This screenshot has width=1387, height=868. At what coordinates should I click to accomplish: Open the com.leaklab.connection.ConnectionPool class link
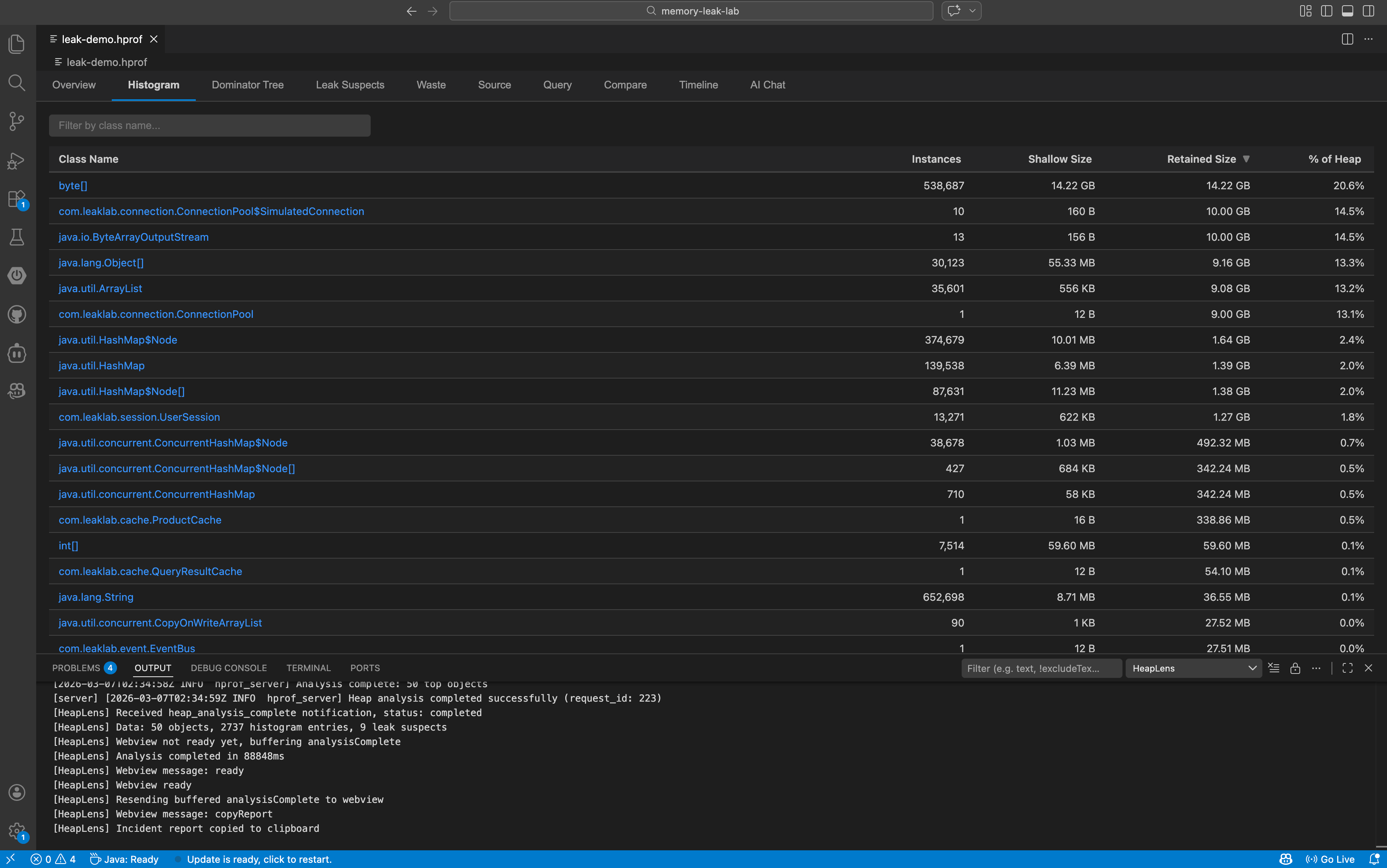point(156,314)
